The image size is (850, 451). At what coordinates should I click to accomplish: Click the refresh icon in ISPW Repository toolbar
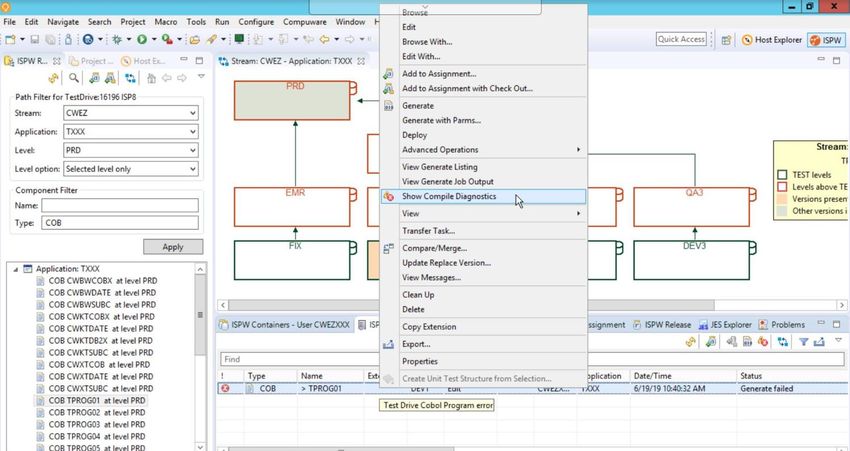53,78
